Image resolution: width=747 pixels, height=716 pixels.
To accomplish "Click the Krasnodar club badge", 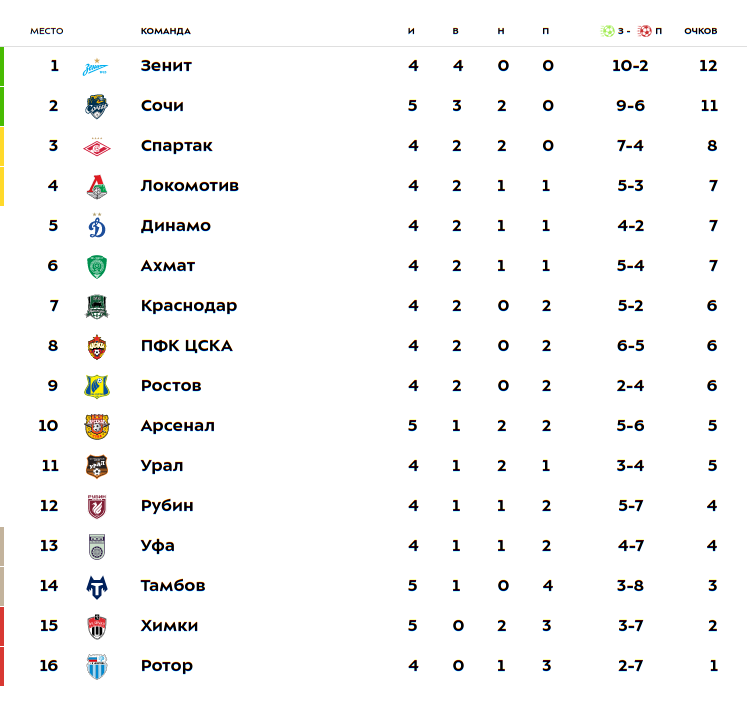I will tap(97, 306).
